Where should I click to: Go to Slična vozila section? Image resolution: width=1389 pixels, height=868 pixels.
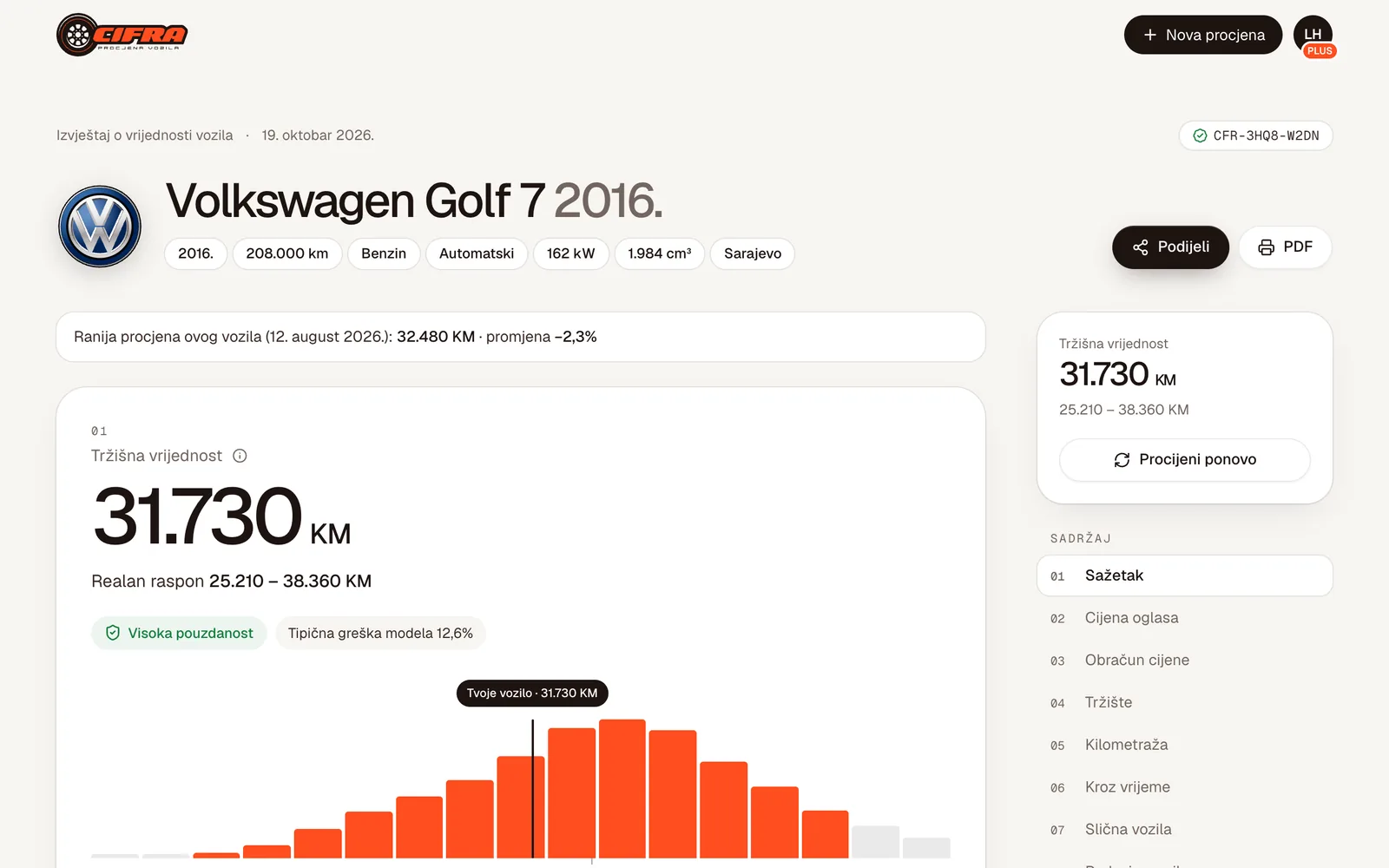click(x=1184, y=830)
